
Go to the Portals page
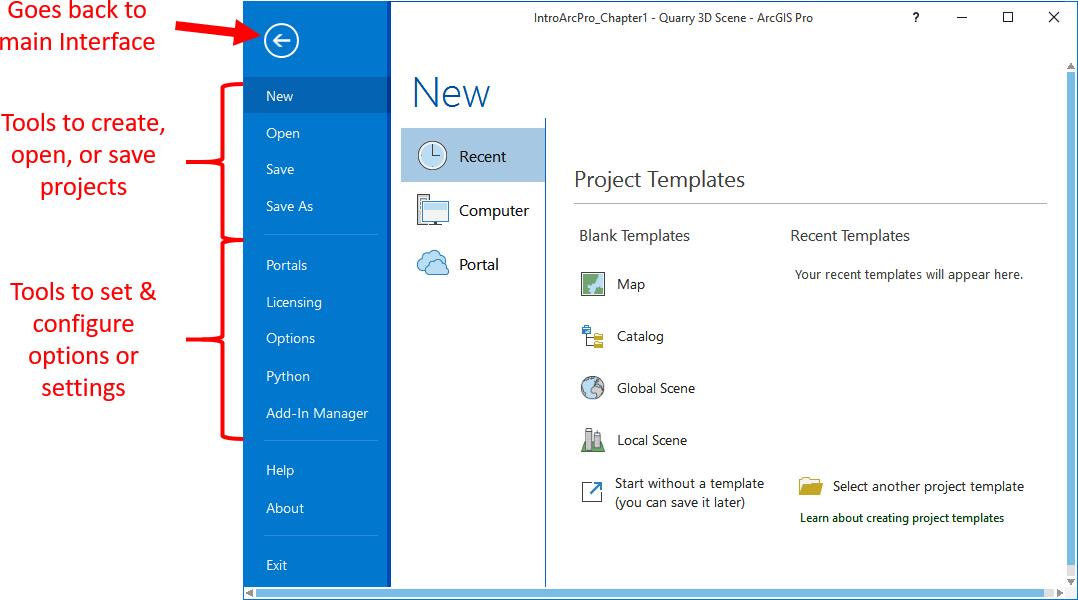(286, 266)
